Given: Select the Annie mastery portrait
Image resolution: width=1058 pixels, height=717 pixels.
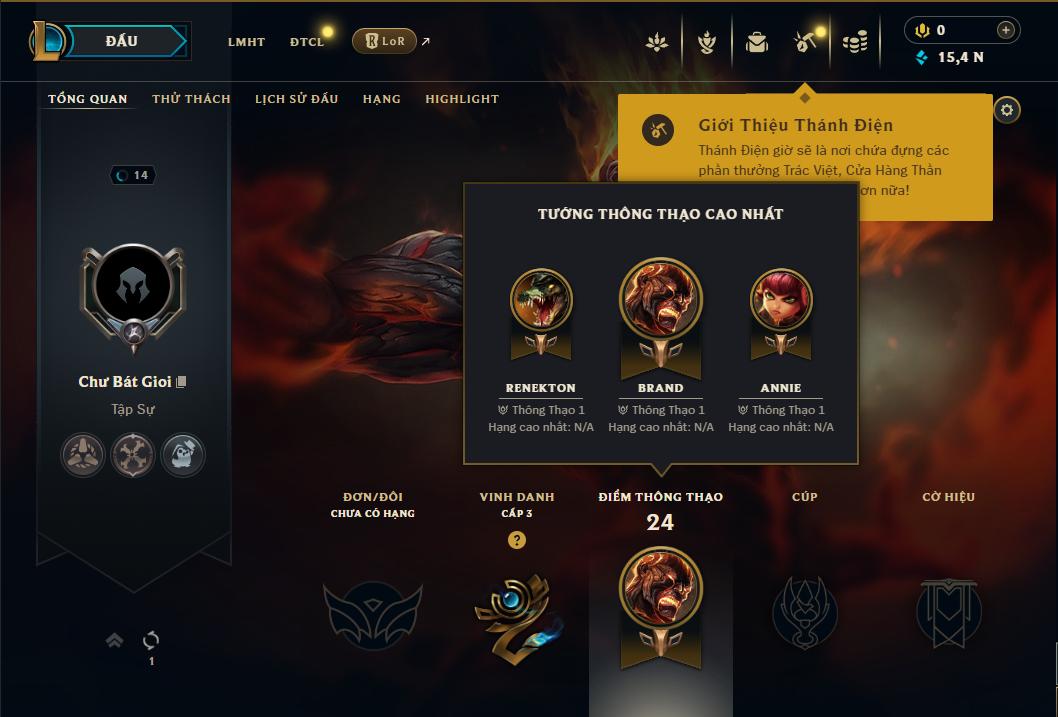Looking at the screenshot, I should (781, 300).
